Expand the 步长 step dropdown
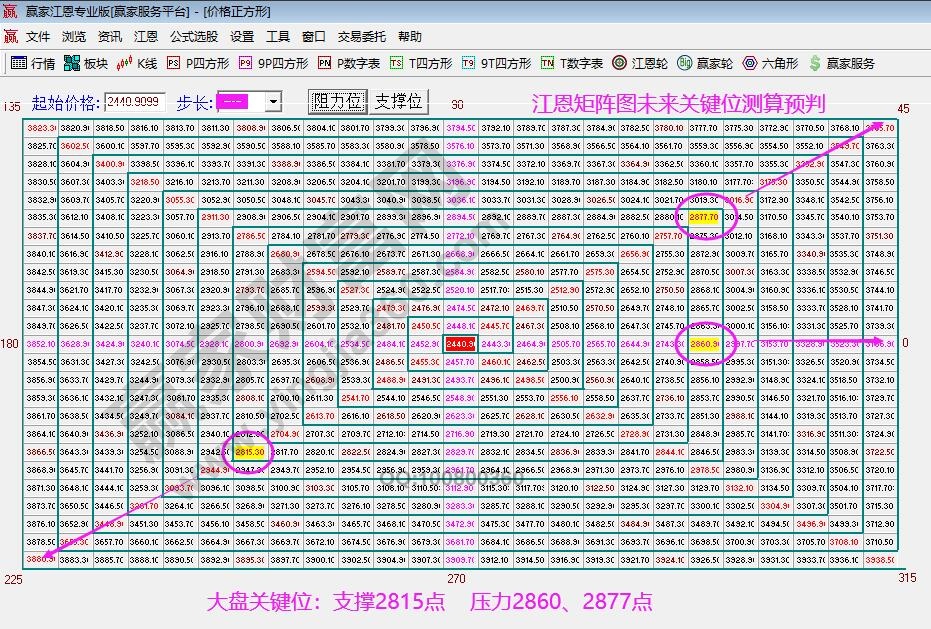 click(274, 101)
